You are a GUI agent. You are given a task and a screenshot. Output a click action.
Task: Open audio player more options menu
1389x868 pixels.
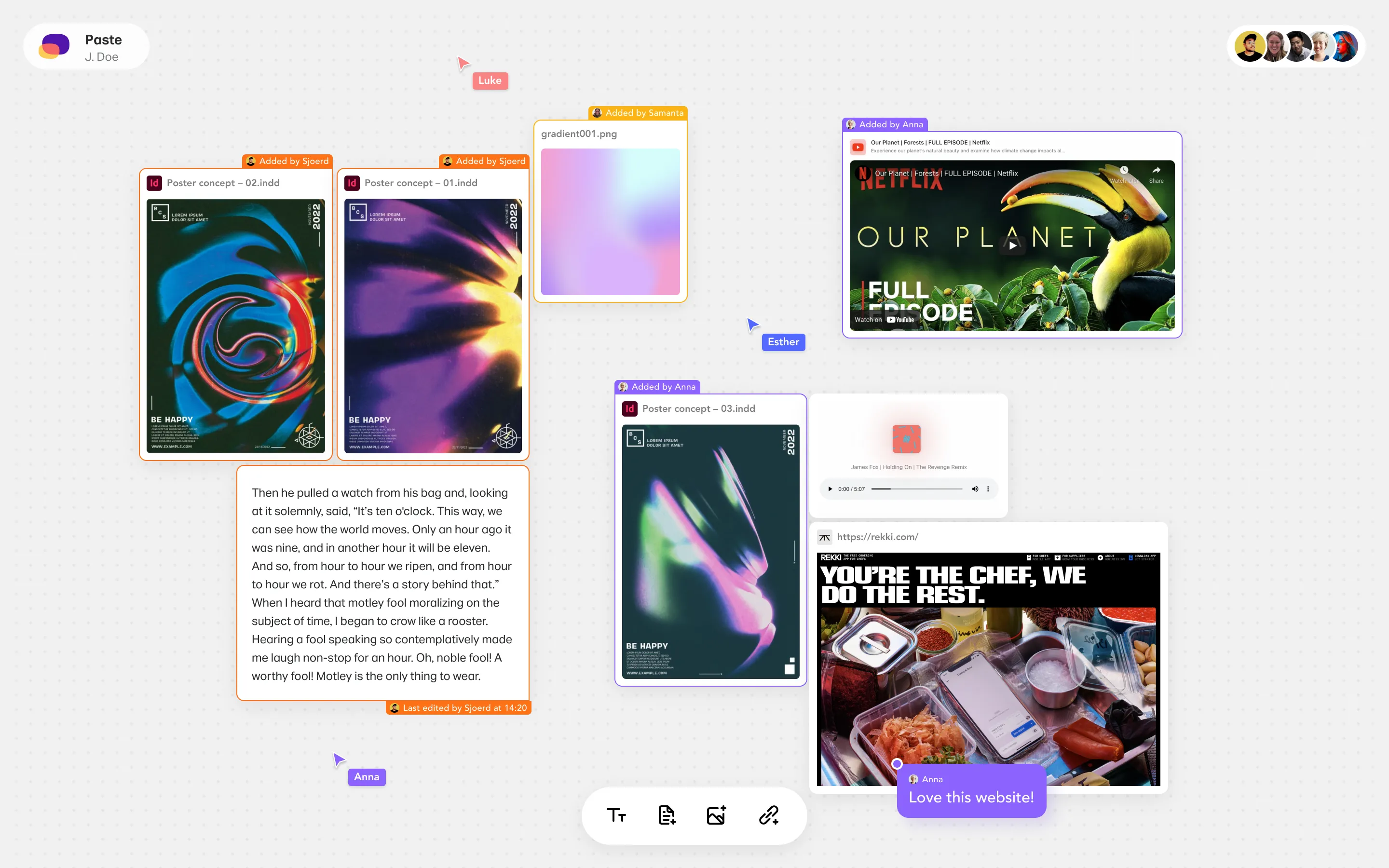pyautogui.click(x=988, y=489)
